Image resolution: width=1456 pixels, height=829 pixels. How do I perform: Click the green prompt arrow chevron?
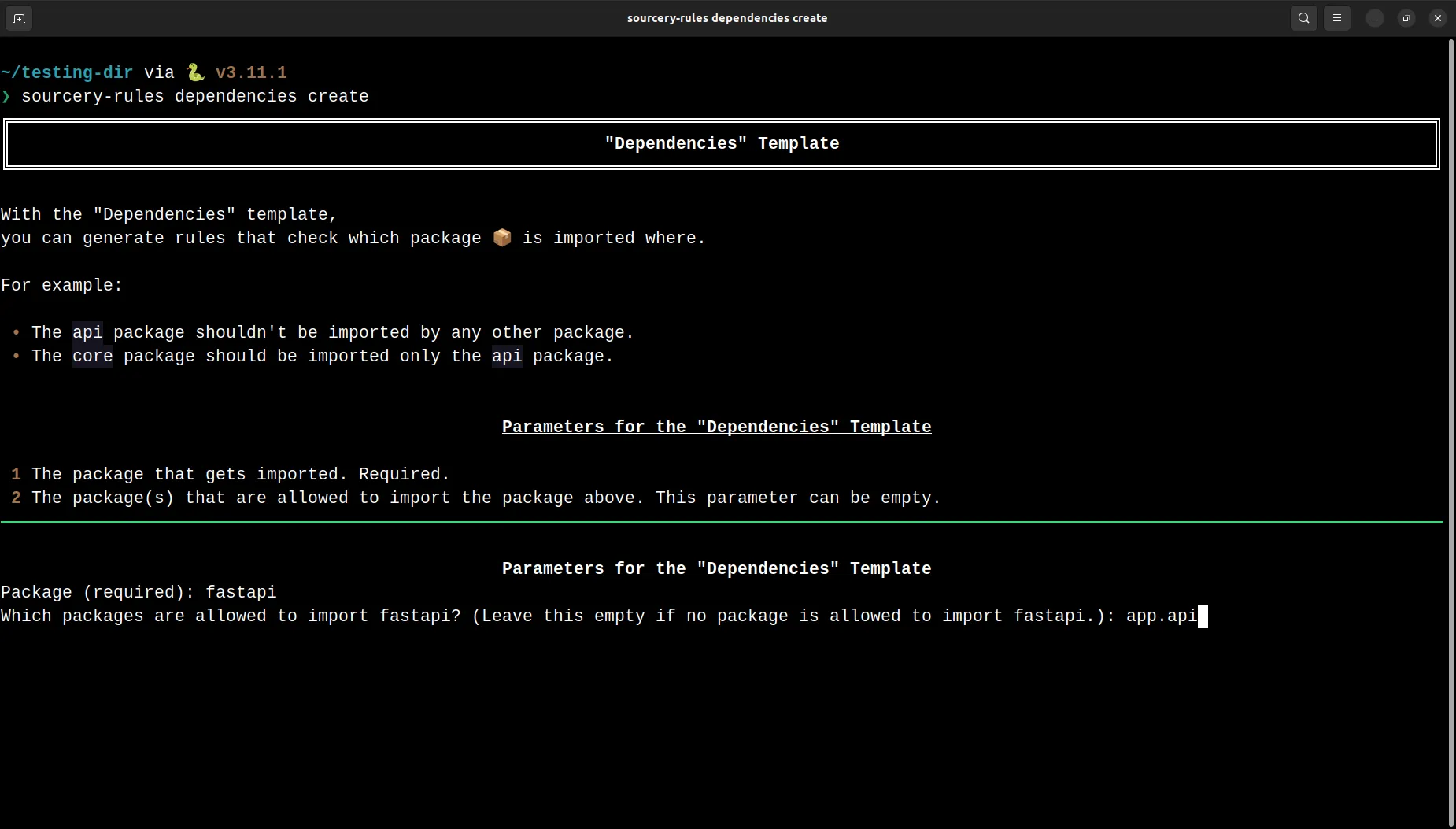tap(7, 97)
